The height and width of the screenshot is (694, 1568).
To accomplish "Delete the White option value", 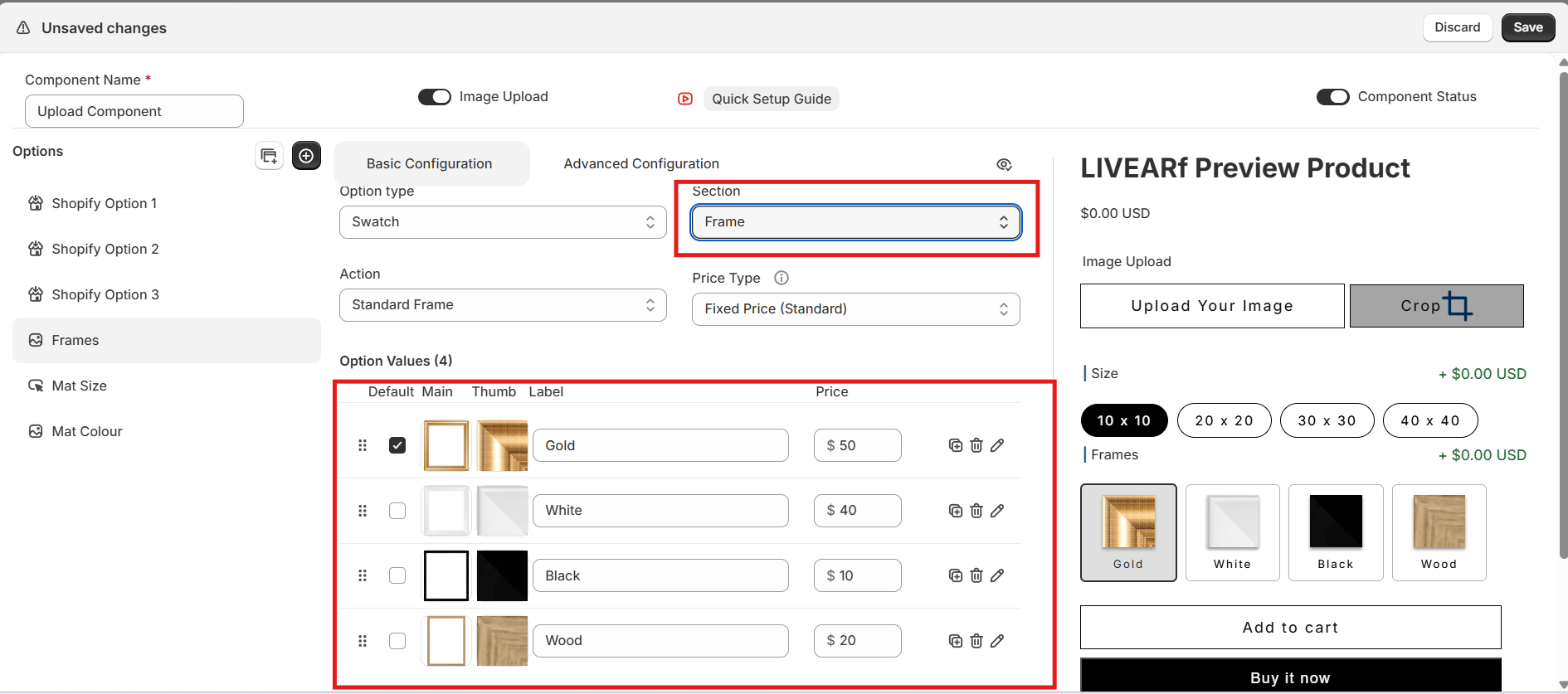I will point(976,511).
